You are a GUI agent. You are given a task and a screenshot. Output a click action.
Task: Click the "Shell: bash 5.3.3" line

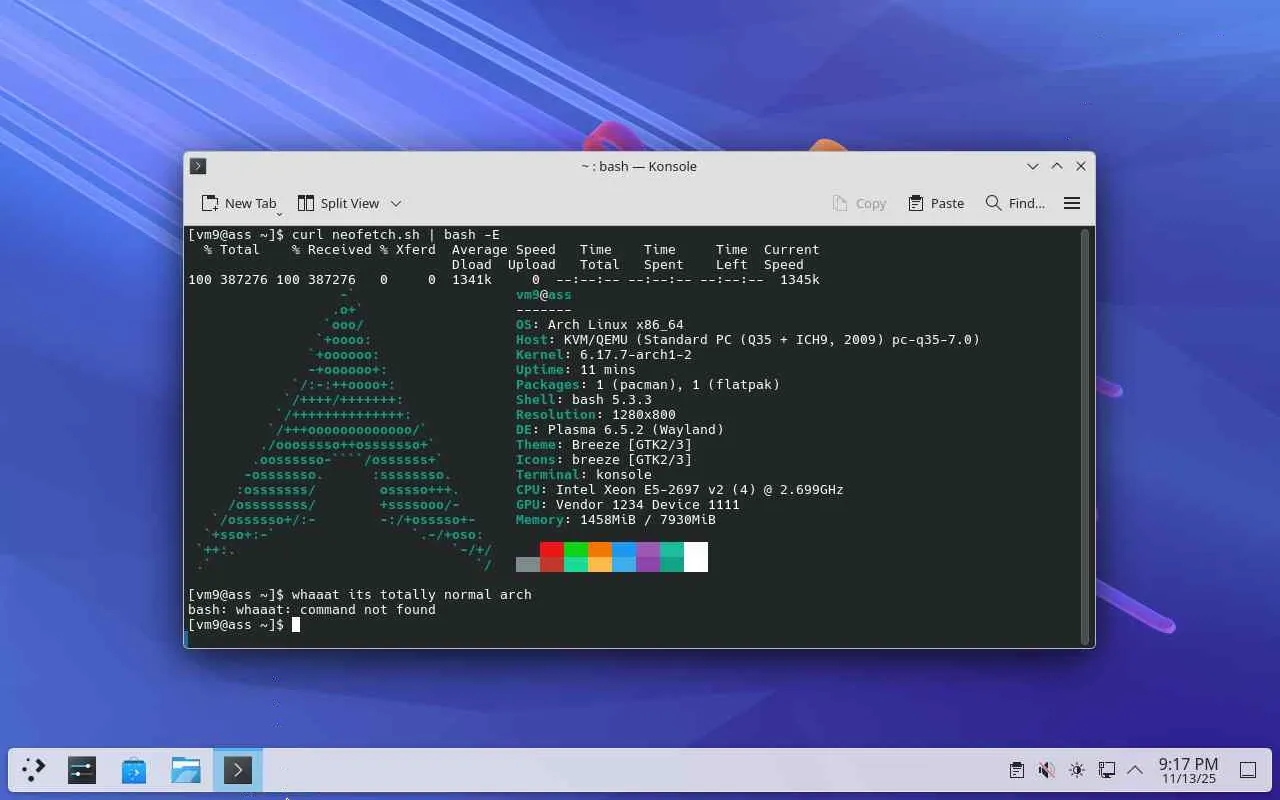click(x=584, y=400)
